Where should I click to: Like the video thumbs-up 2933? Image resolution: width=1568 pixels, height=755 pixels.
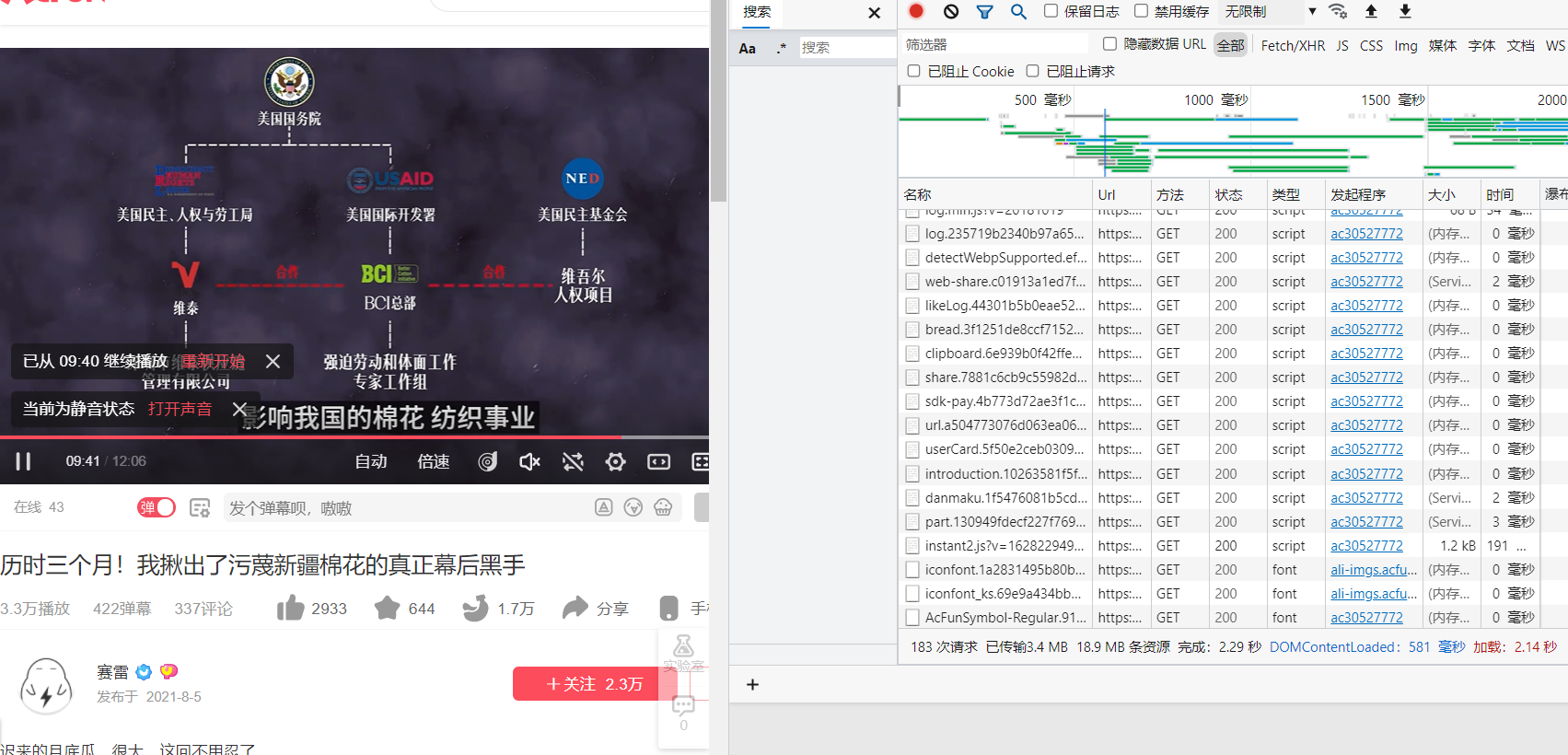pyautogui.click(x=291, y=608)
